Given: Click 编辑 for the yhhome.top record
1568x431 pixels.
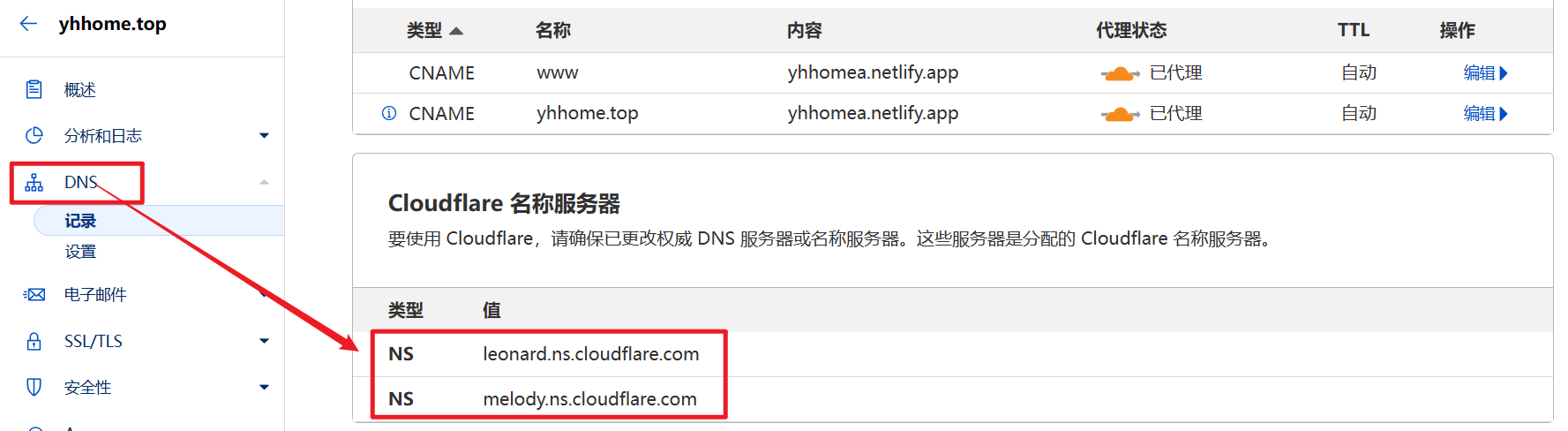Looking at the screenshot, I should (1485, 114).
